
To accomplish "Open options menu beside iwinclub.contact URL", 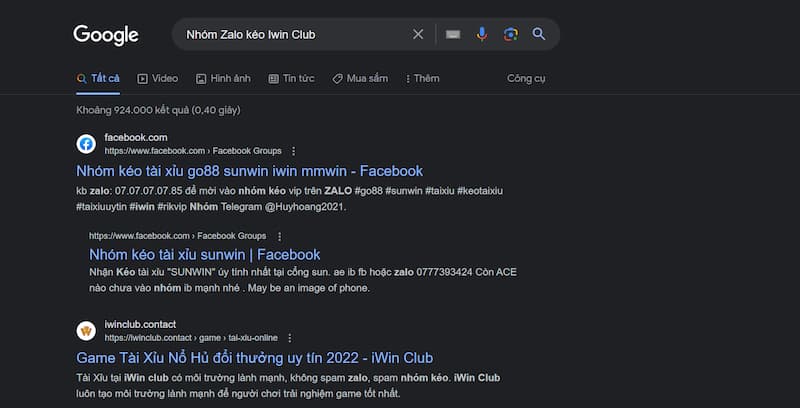I will pyautogui.click(x=289, y=338).
